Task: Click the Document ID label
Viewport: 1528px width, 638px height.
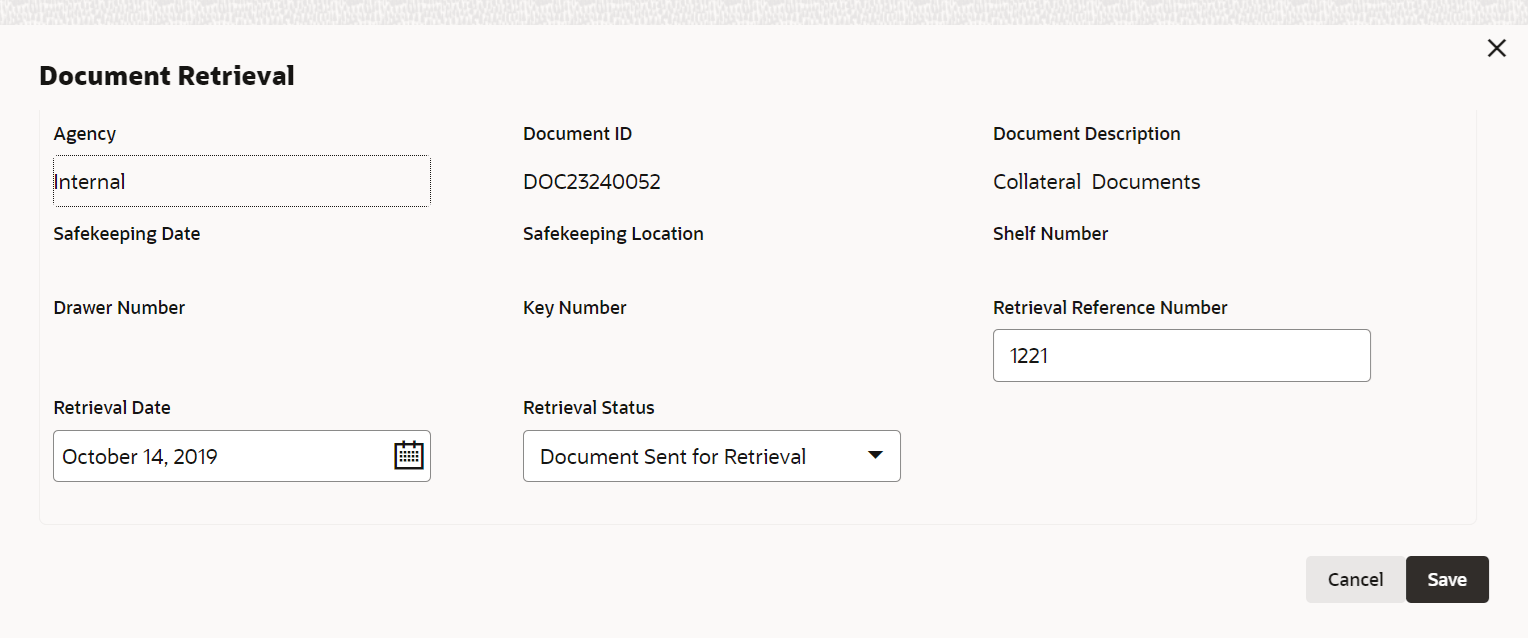Action: [578, 134]
